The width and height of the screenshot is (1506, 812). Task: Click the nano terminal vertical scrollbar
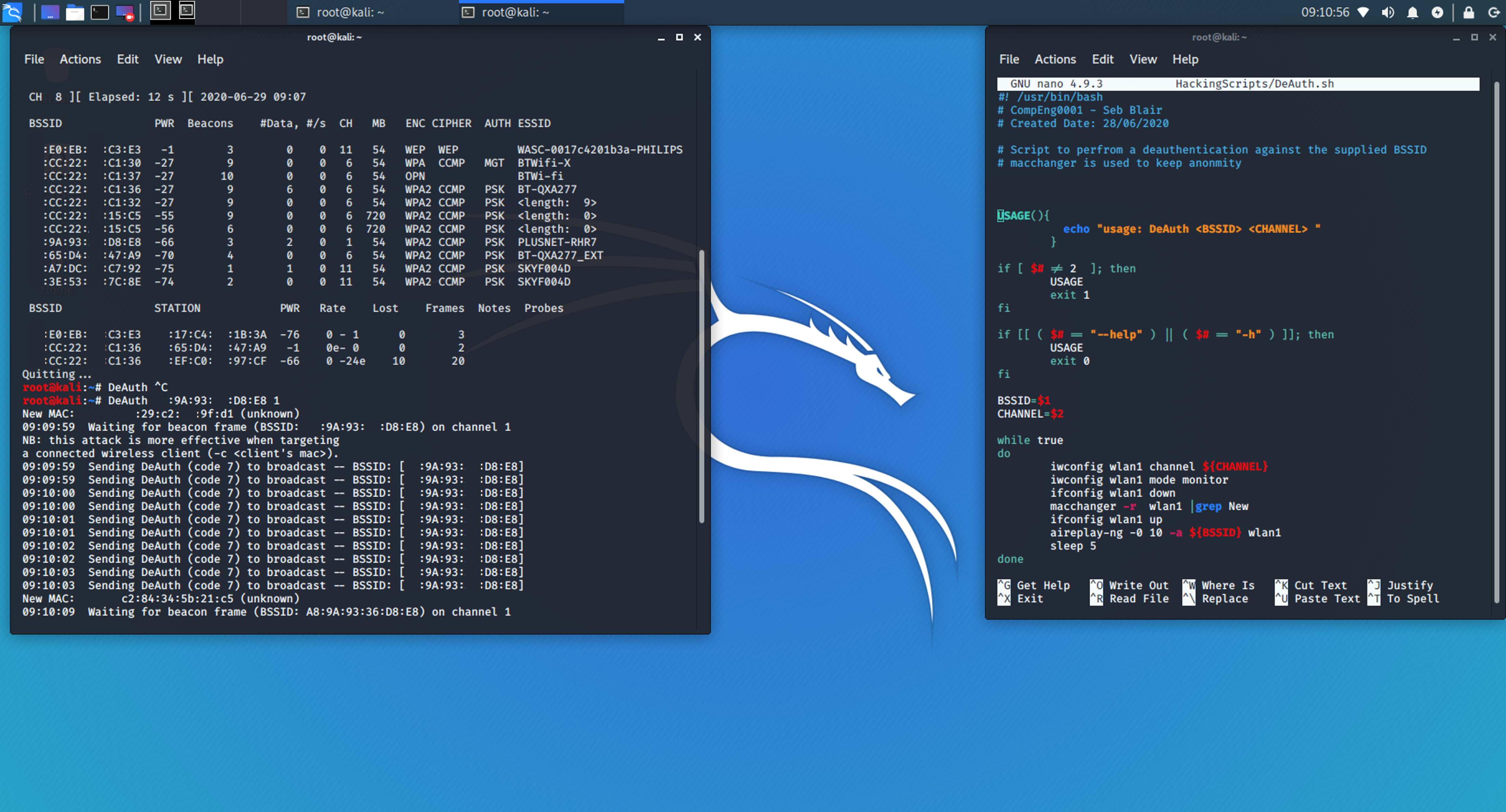point(1497,342)
